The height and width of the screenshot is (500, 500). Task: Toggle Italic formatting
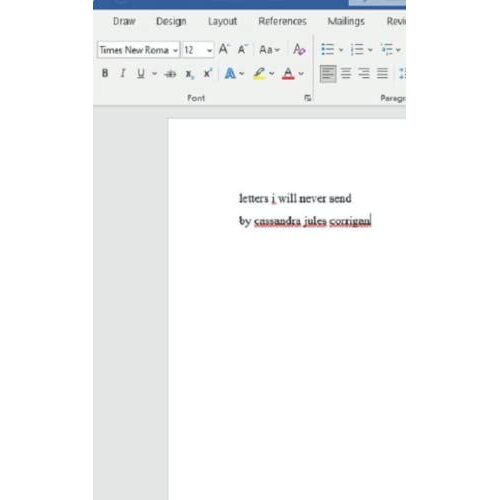123,73
